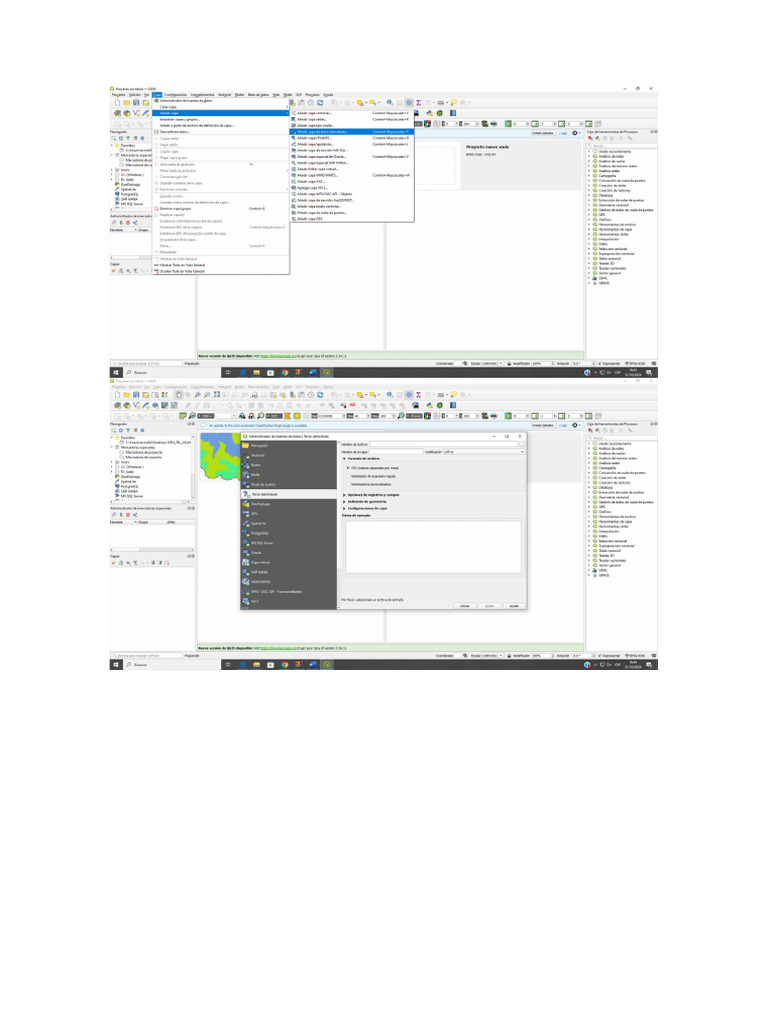Screen dimensions: 768x1024
Task: Open MS SQL Server in dialog sidebar
Action: (x=289, y=543)
